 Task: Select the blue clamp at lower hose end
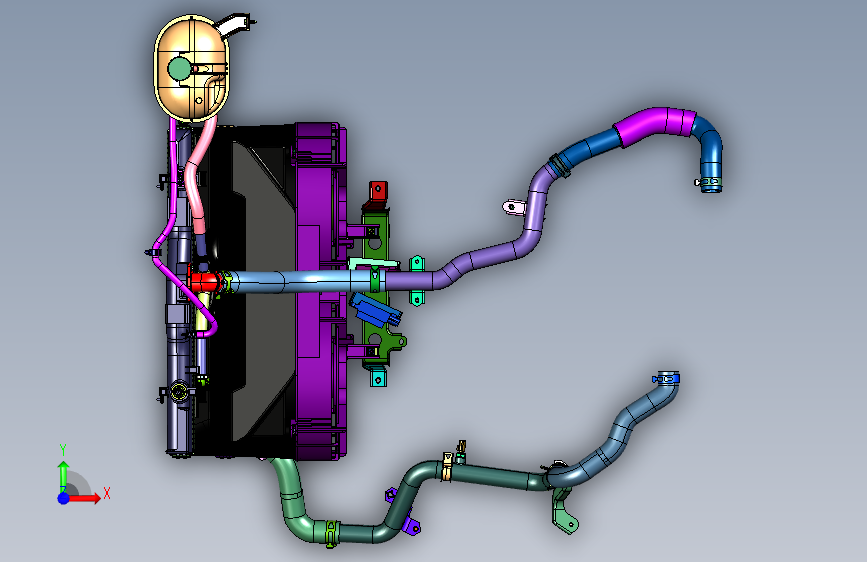click(666, 378)
